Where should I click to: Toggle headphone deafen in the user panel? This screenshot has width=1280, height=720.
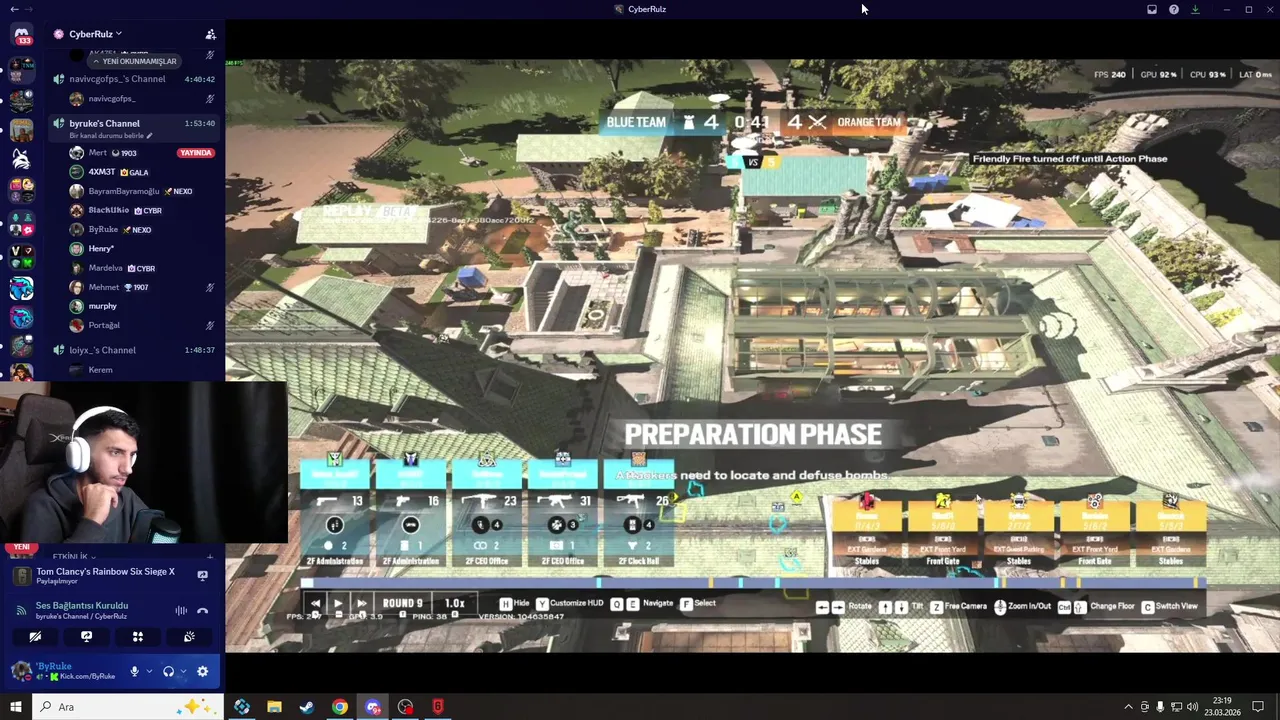168,671
